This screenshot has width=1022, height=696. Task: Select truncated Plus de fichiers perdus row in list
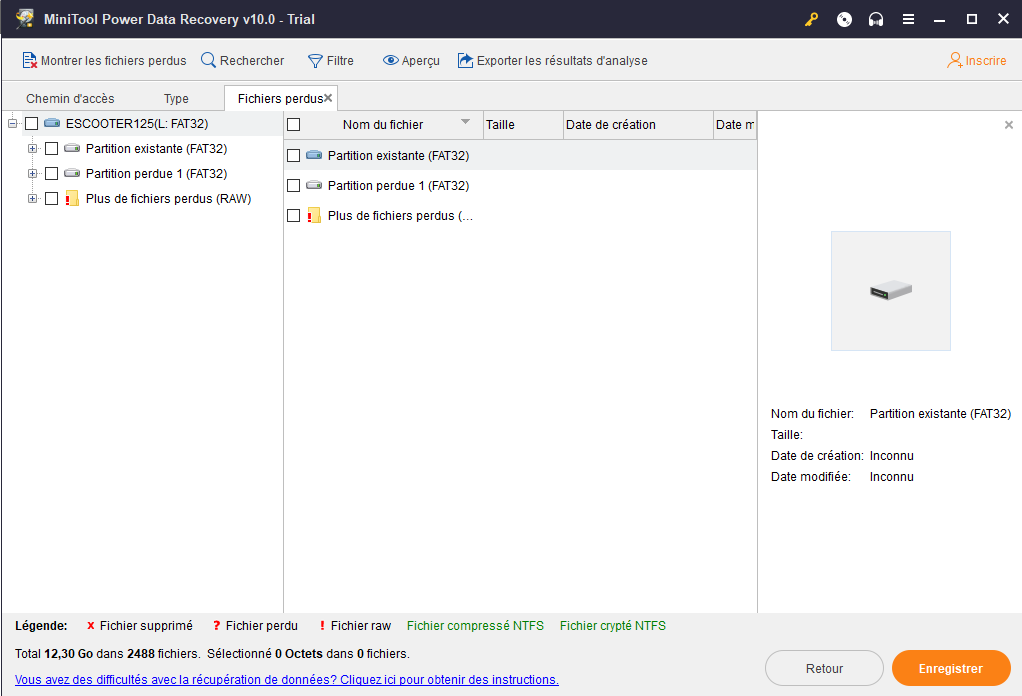click(x=520, y=215)
